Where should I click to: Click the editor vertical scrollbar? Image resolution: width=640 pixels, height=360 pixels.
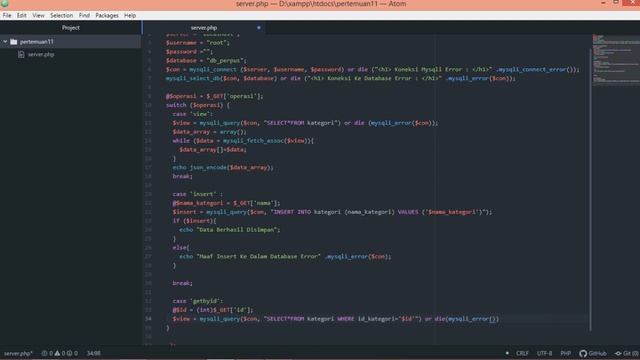pyautogui.click(x=590, y=190)
